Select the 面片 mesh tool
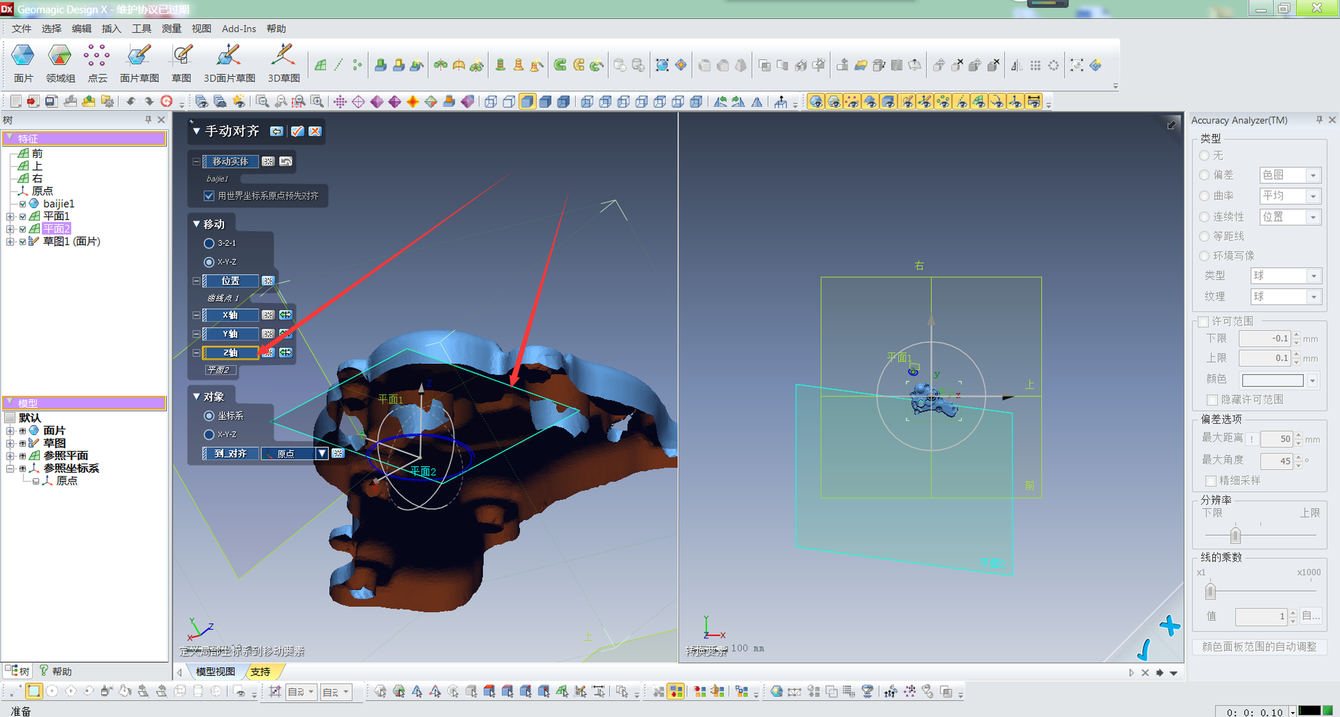Screen dimensions: 1340x717 (x=23, y=62)
